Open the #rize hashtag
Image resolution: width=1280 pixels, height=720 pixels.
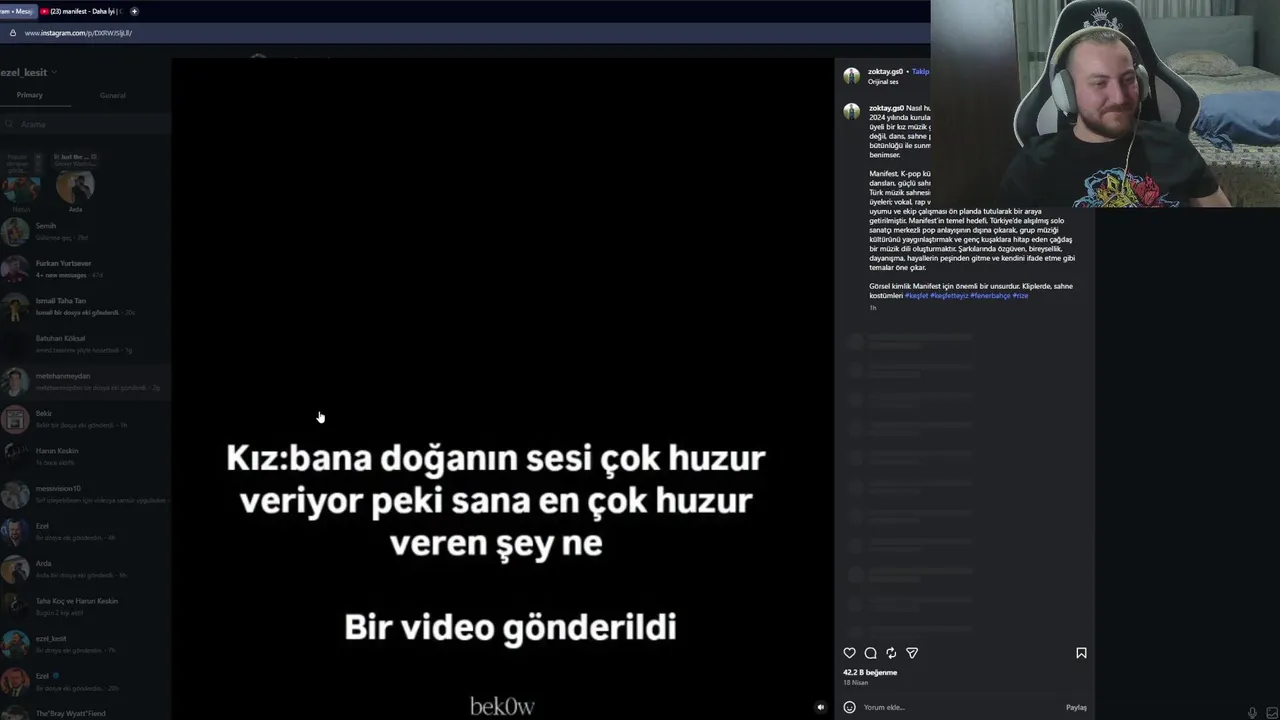[1020, 296]
